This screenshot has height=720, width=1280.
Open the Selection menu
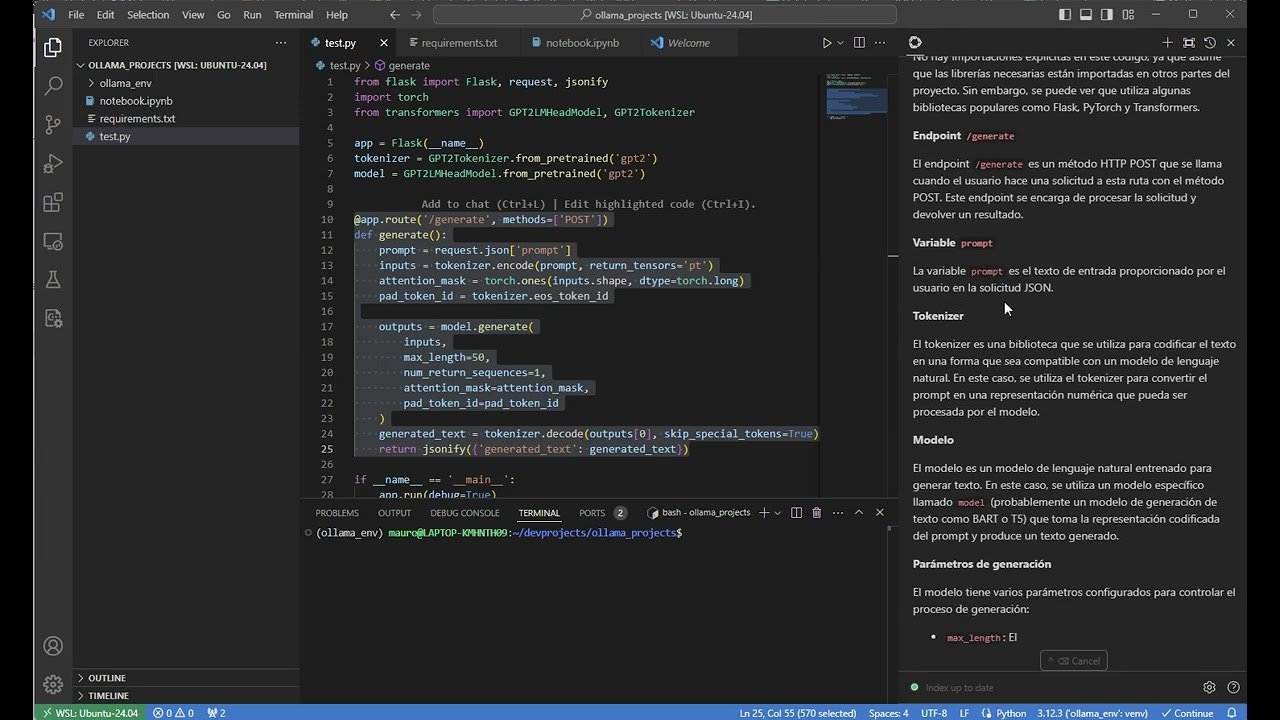tap(148, 15)
